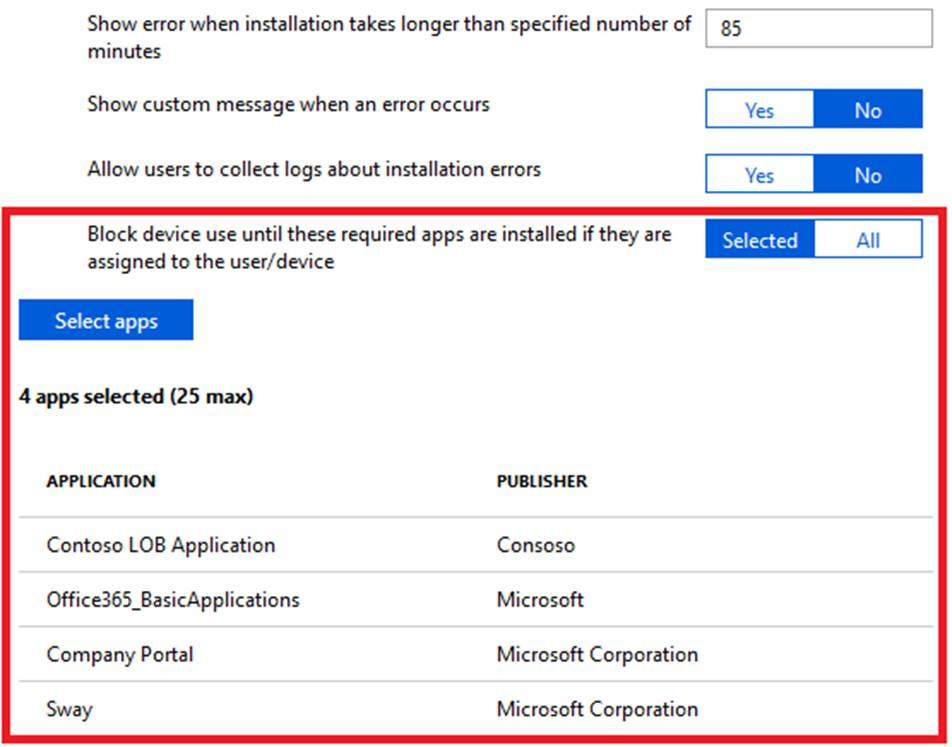Image resolution: width=952 pixels, height=747 pixels.
Task: Set custom error message to Yes
Action: (x=760, y=109)
